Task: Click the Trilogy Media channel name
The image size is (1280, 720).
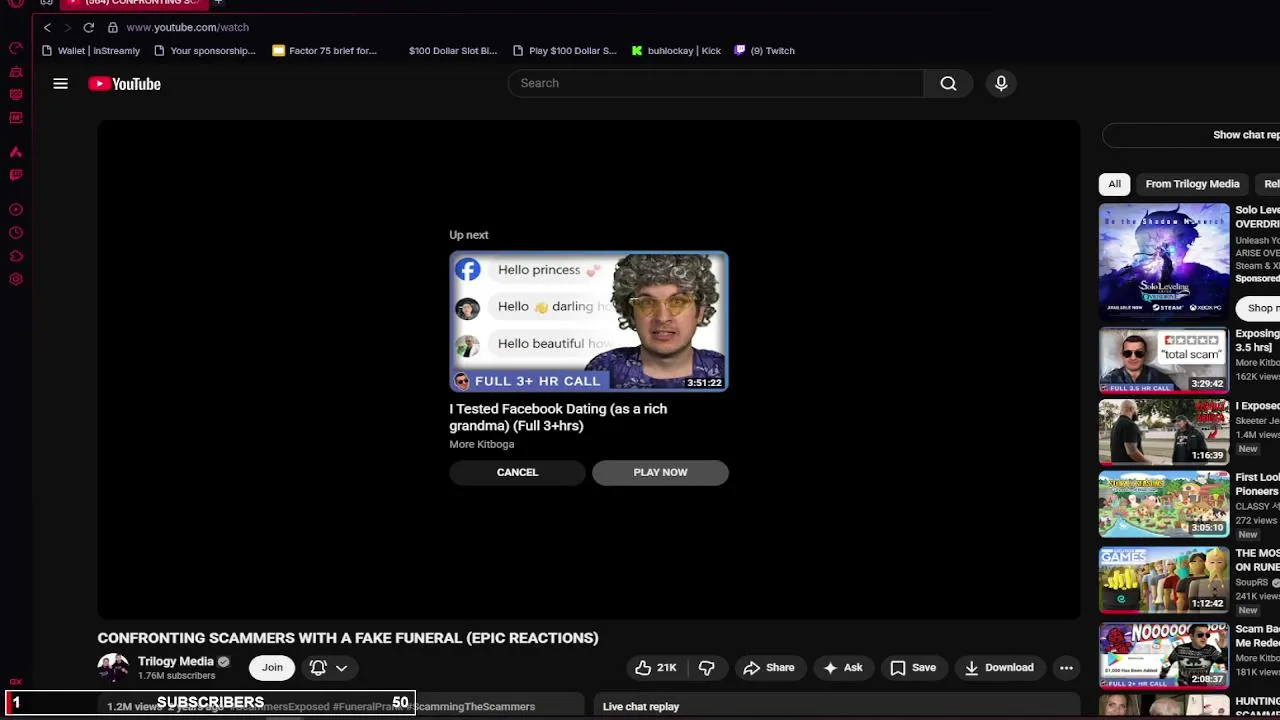Action: tap(176, 661)
